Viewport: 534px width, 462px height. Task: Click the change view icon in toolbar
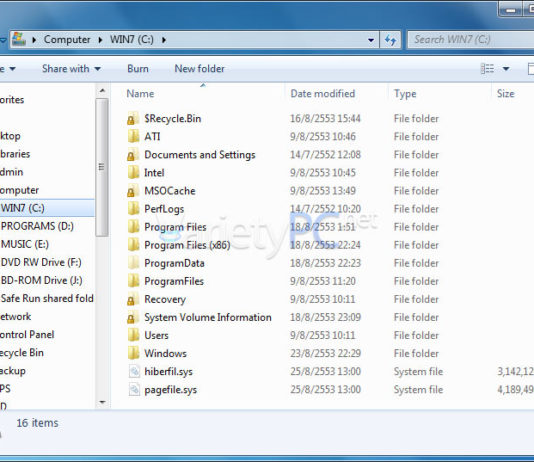[487, 69]
